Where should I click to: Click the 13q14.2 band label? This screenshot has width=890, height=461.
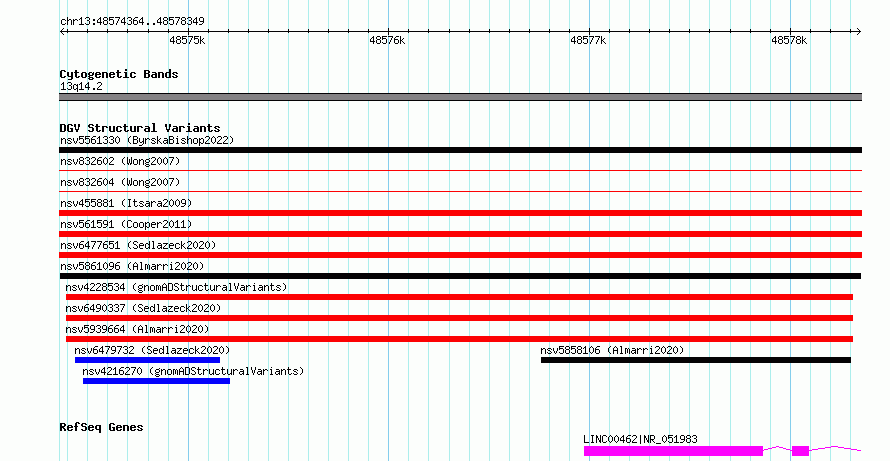[x=81, y=87]
